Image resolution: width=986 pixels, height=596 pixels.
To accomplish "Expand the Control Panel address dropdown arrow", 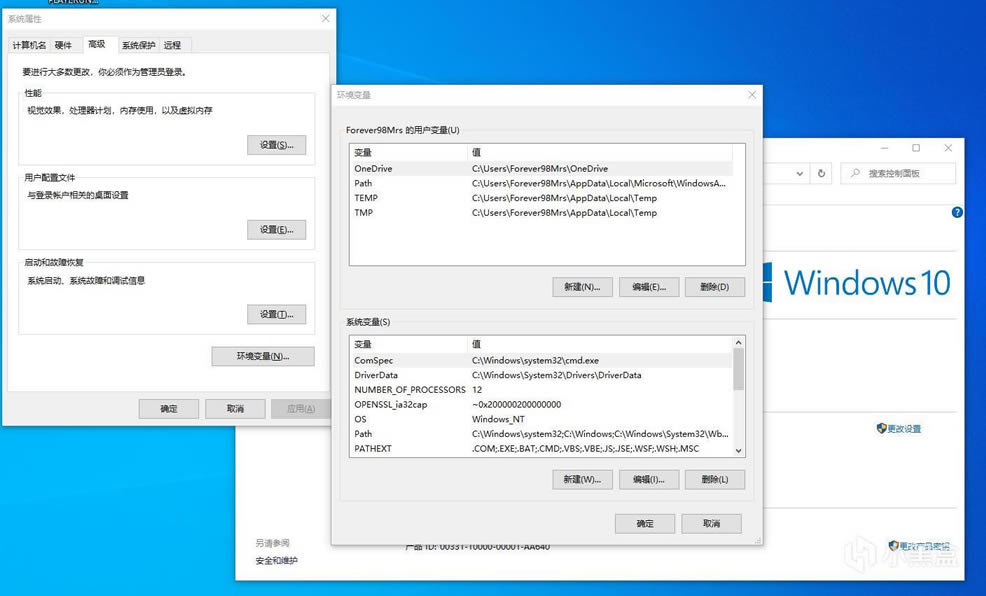I will pyautogui.click(x=799, y=174).
